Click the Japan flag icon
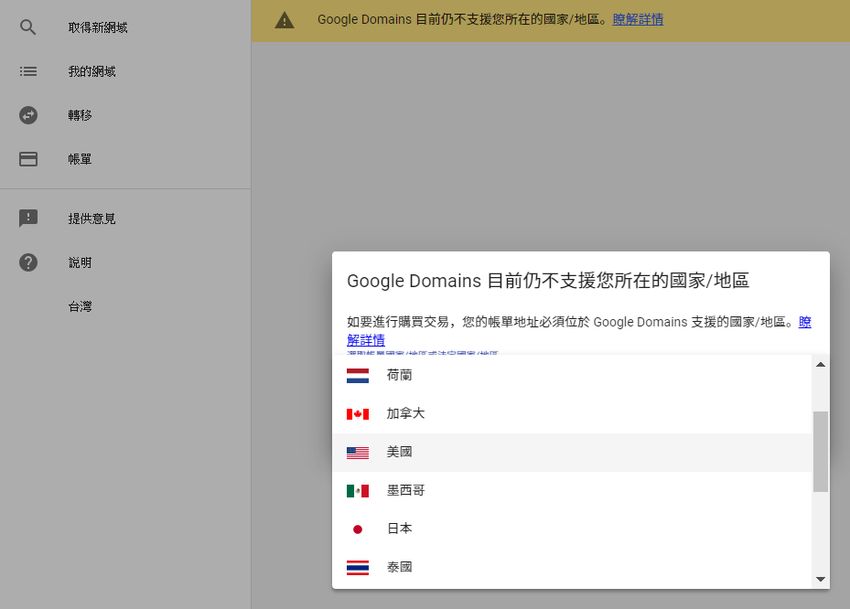Image resolution: width=850 pixels, height=609 pixels. (358, 529)
